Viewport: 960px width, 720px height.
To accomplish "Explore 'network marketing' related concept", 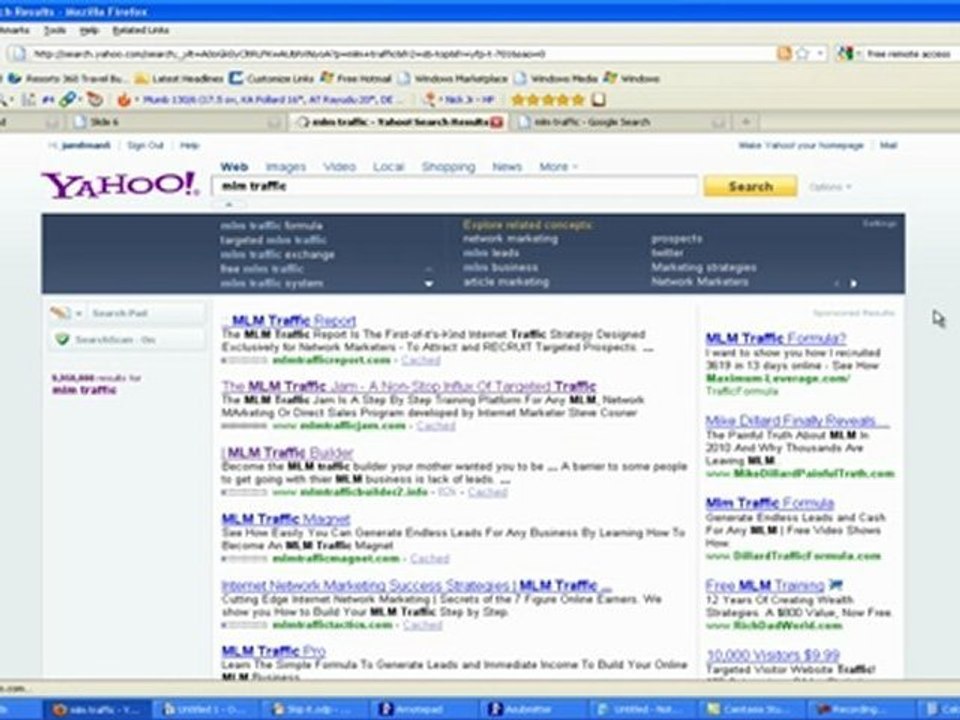I will coord(510,239).
